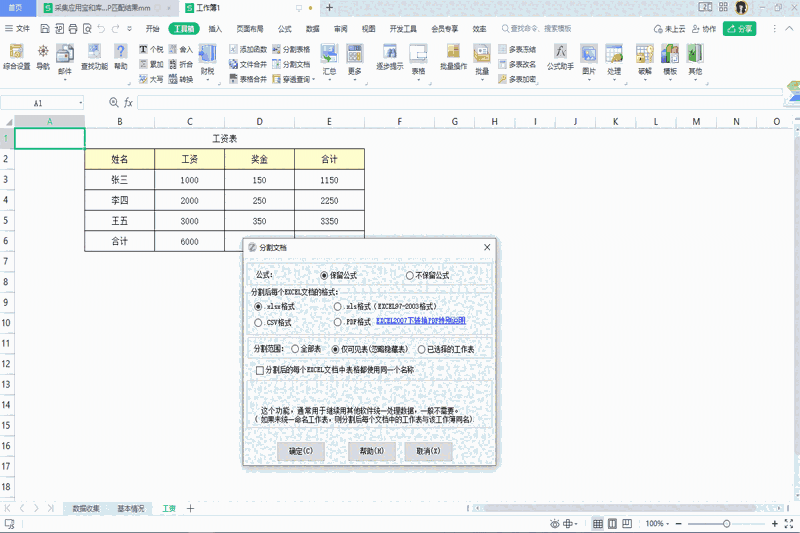
Task: Open the cell name box dropdown
Action: (x=80, y=103)
